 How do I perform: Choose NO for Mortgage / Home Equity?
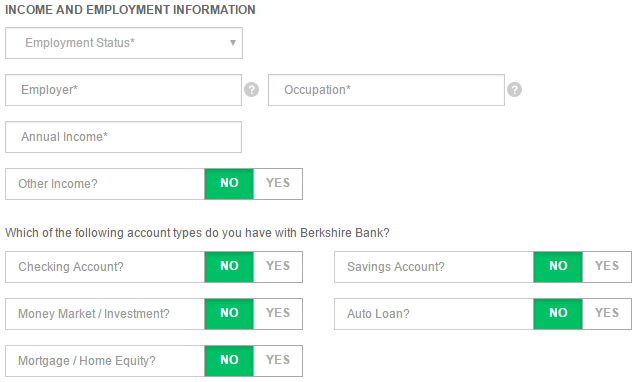(x=229, y=361)
